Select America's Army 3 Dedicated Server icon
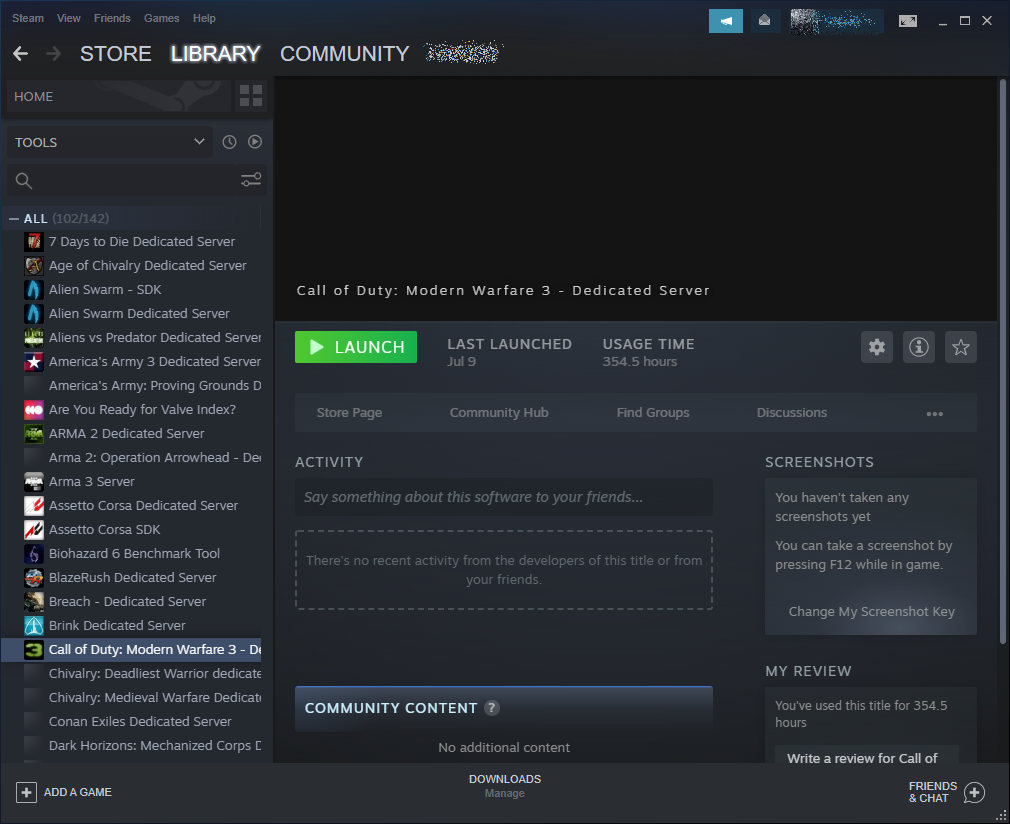Image resolution: width=1010 pixels, height=824 pixels. tap(33, 361)
